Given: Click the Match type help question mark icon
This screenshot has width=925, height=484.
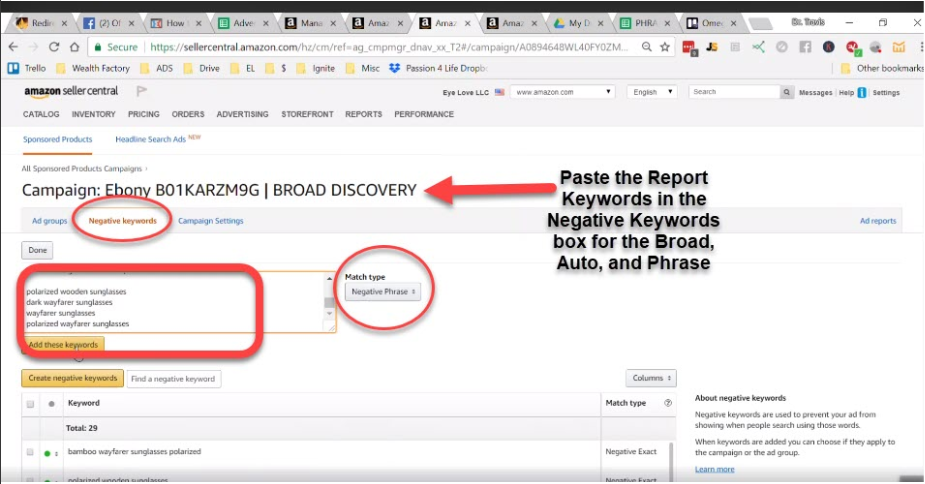Looking at the screenshot, I should (668, 403).
